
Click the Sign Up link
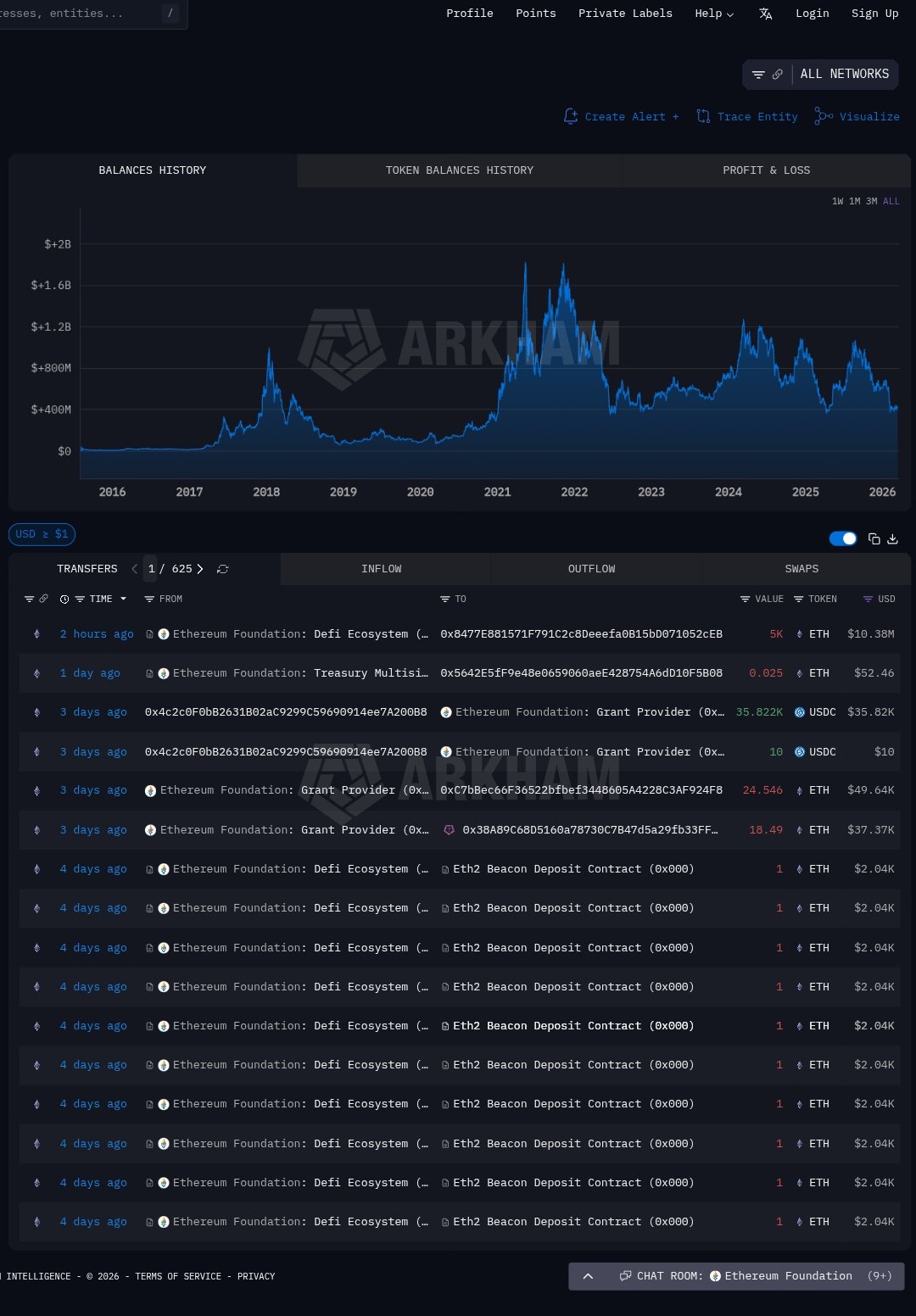point(874,14)
